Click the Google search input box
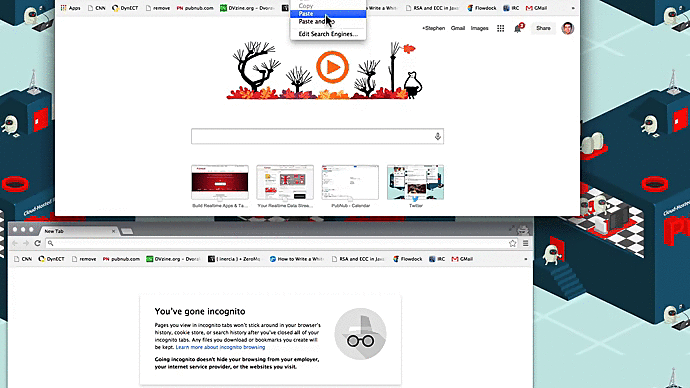The width and height of the screenshot is (690, 388). [312, 136]
